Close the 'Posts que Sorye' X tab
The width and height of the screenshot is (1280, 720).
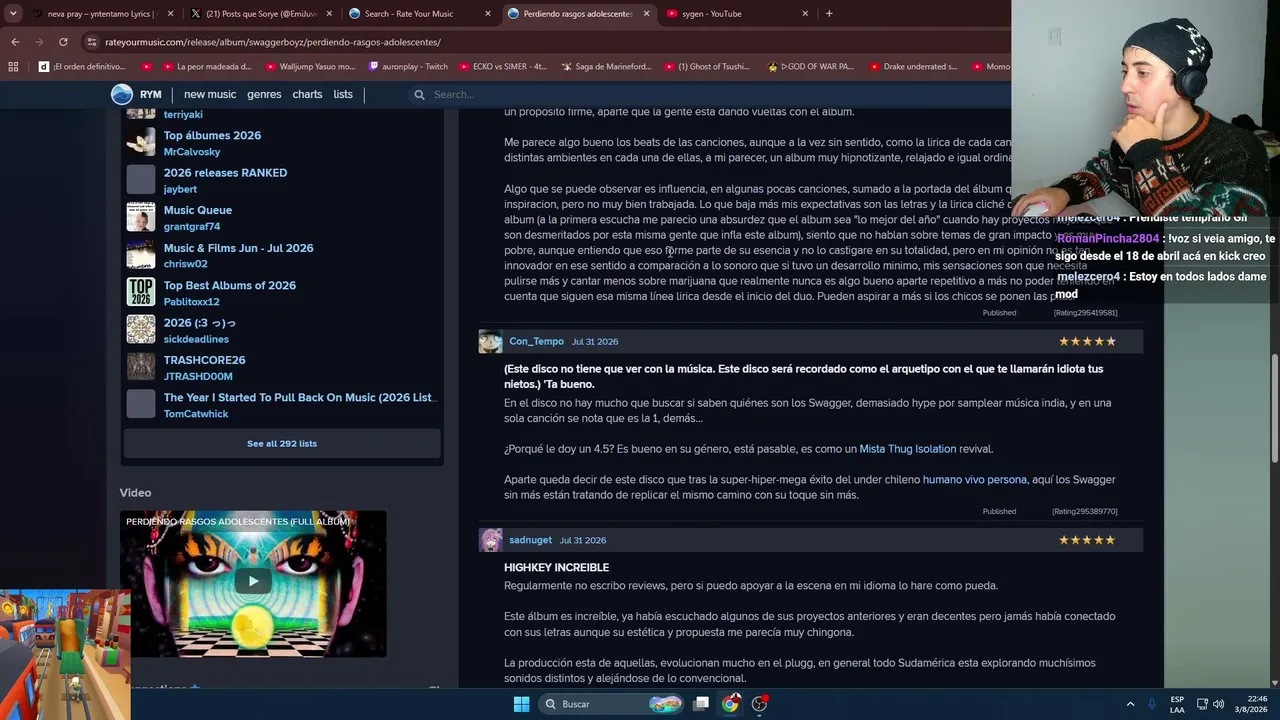pos(329,14)
